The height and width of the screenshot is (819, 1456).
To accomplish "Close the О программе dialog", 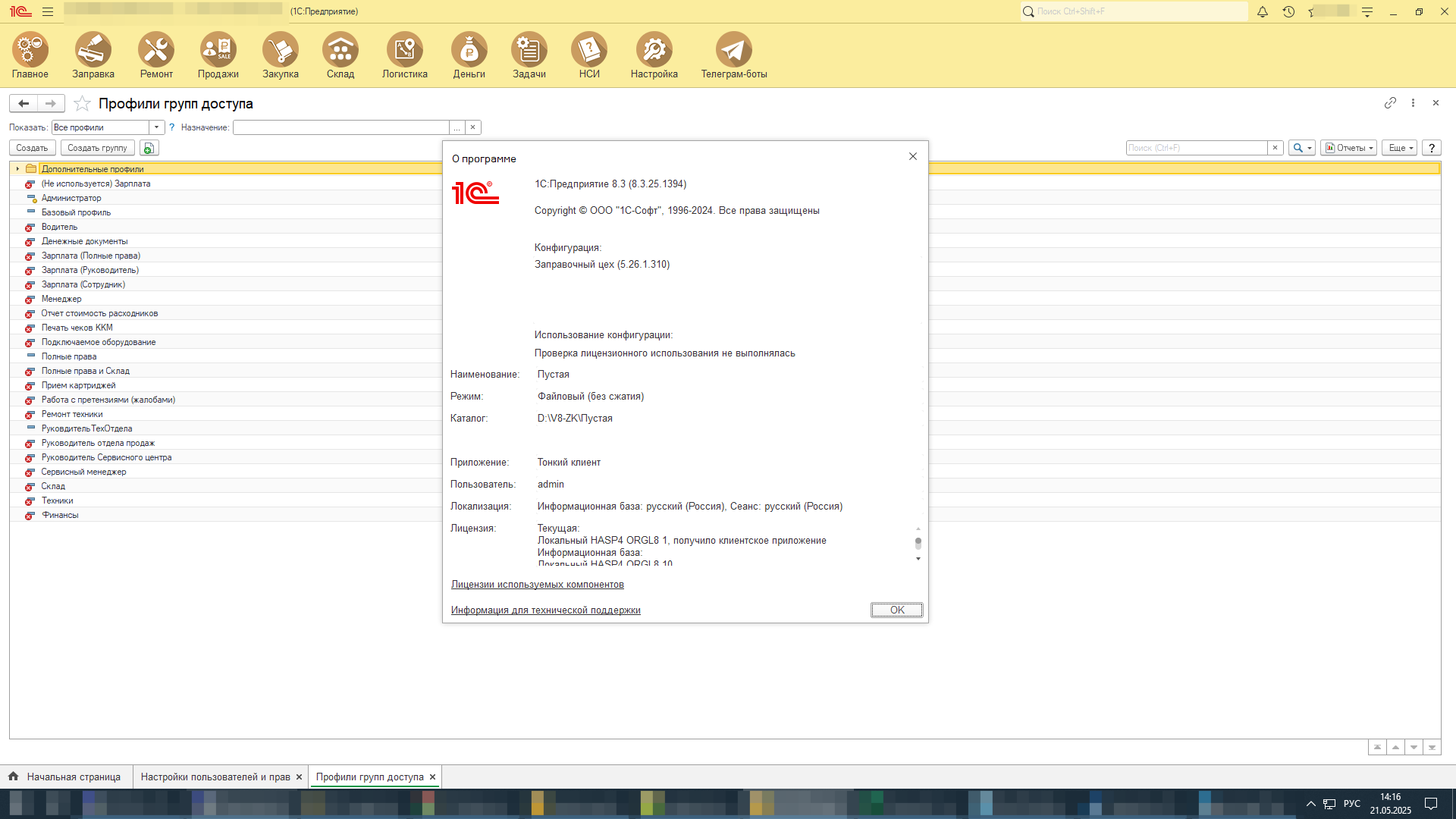I will (x=913, y=156).
